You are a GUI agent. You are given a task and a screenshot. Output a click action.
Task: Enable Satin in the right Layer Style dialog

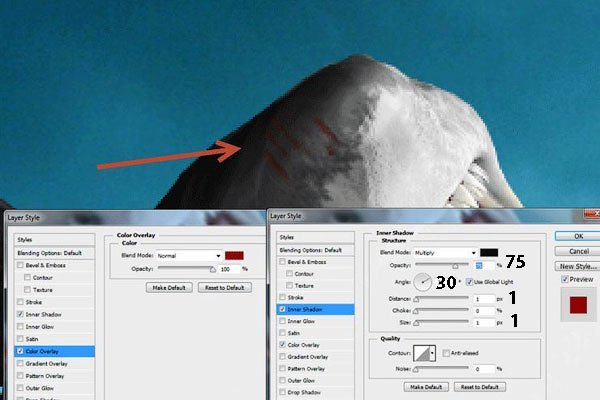(282, 333)
